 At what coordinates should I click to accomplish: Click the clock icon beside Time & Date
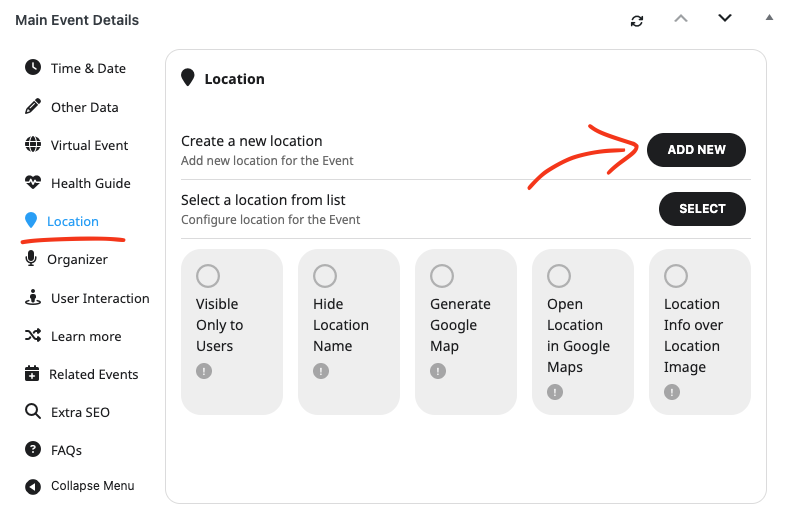pos(33,68)
